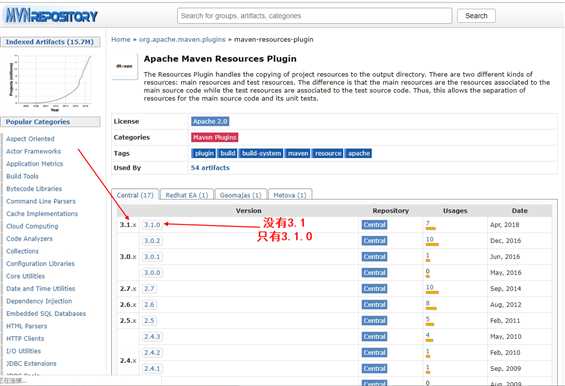Open the Build Tools category
This screenshot has height=386, width=565.
pos(22,176)
